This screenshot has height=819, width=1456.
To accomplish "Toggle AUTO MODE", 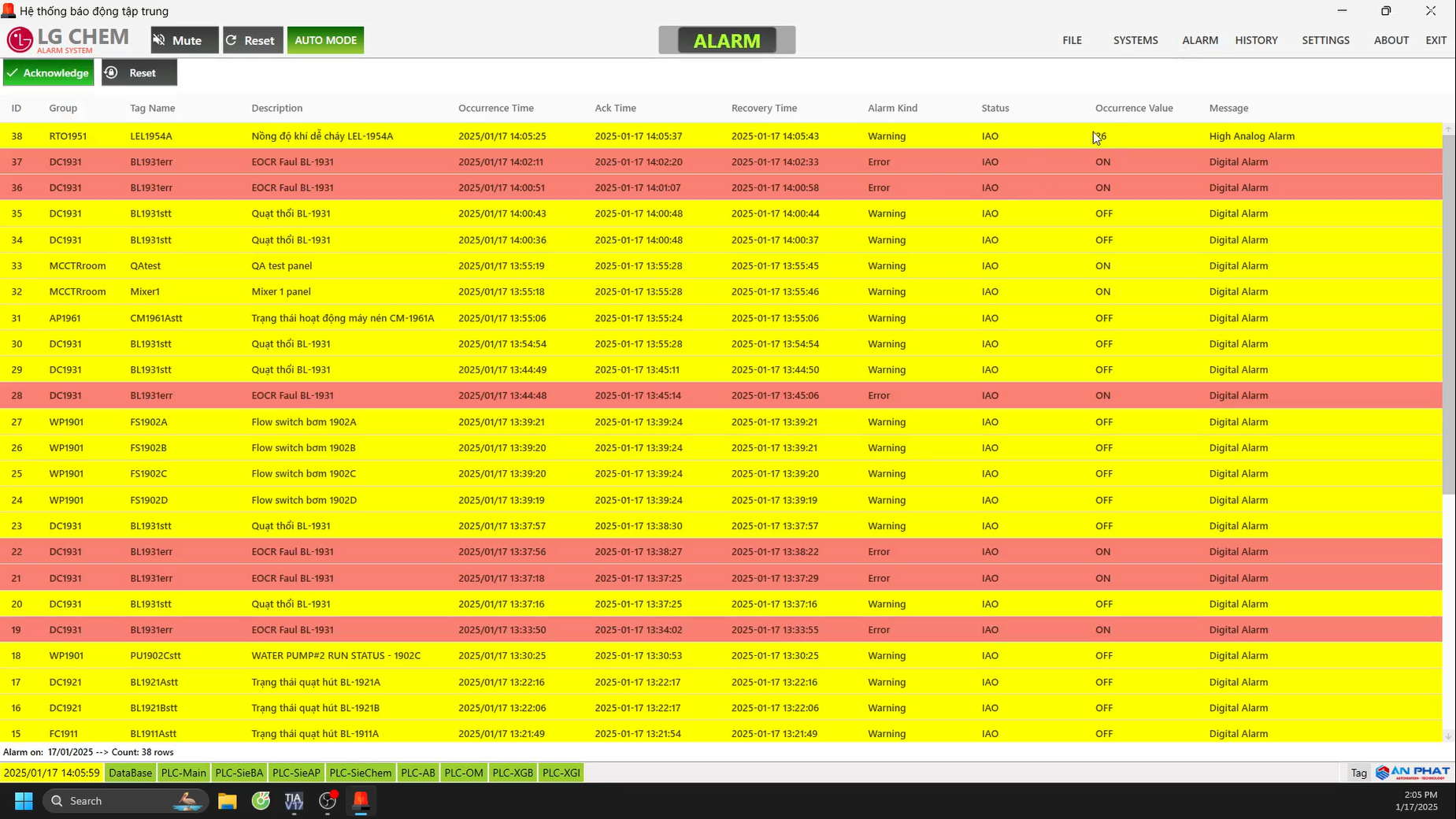I will tap(325, 40).
